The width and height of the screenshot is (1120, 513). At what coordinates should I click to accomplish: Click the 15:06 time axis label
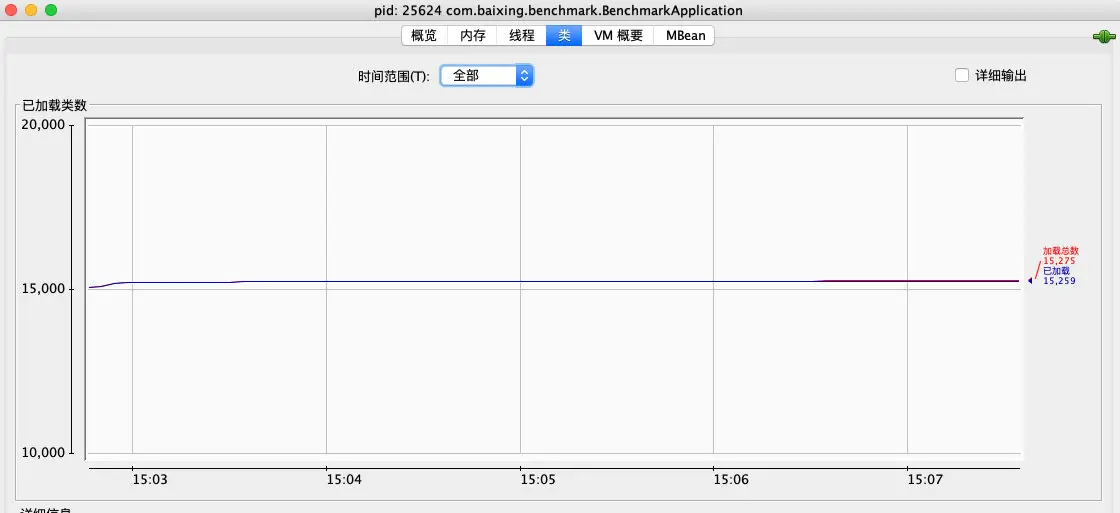click(731, 480)
